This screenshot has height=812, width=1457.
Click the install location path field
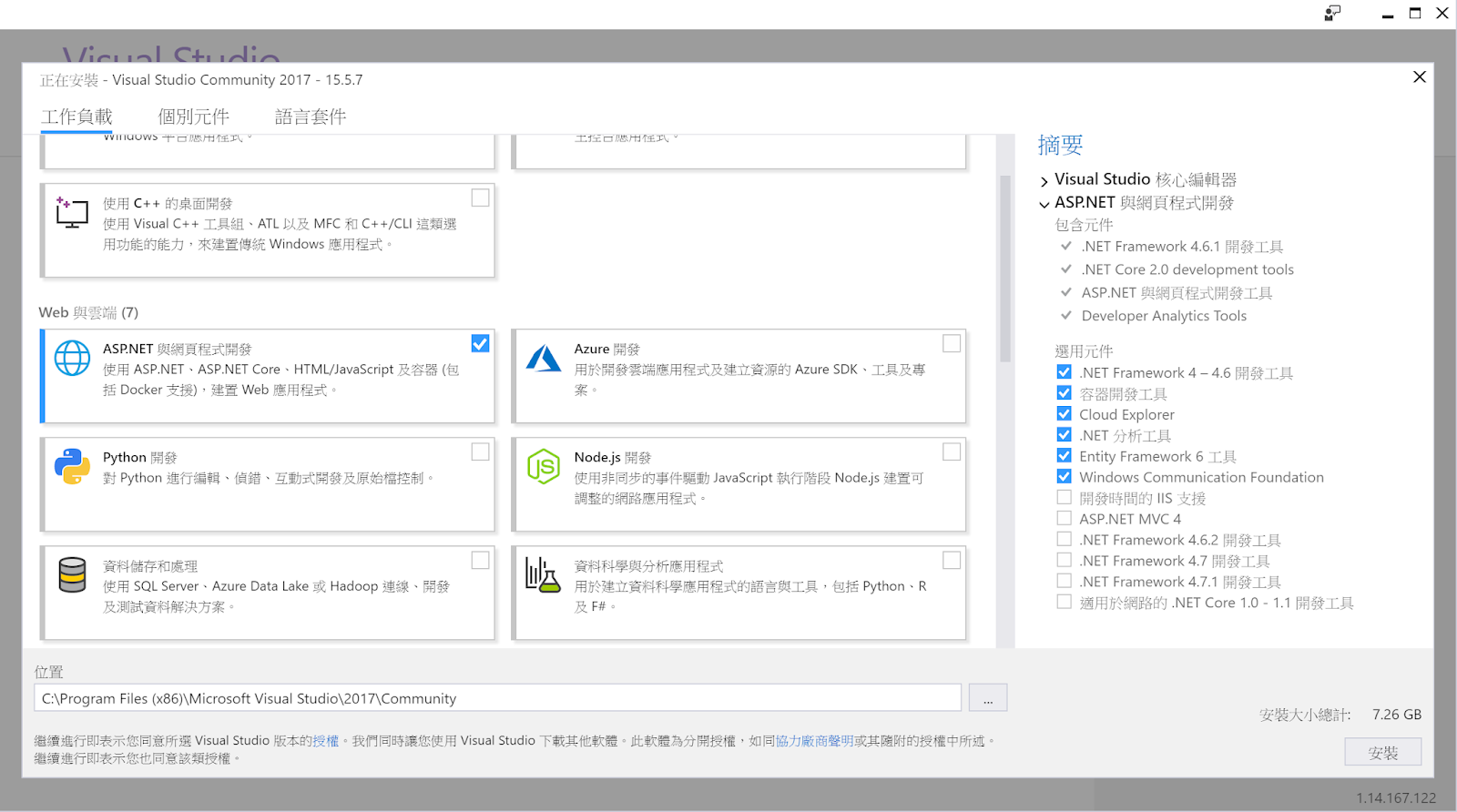tap(498, 698)
